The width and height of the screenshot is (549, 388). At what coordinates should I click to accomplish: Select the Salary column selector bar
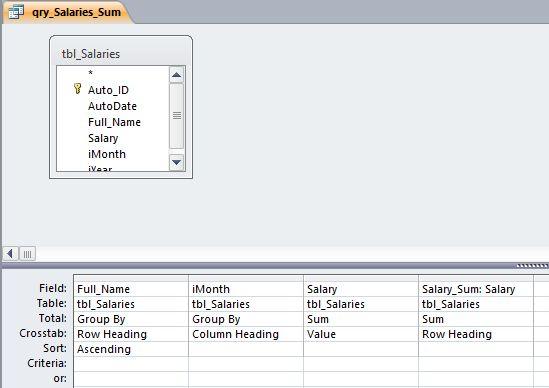point(361,278)
